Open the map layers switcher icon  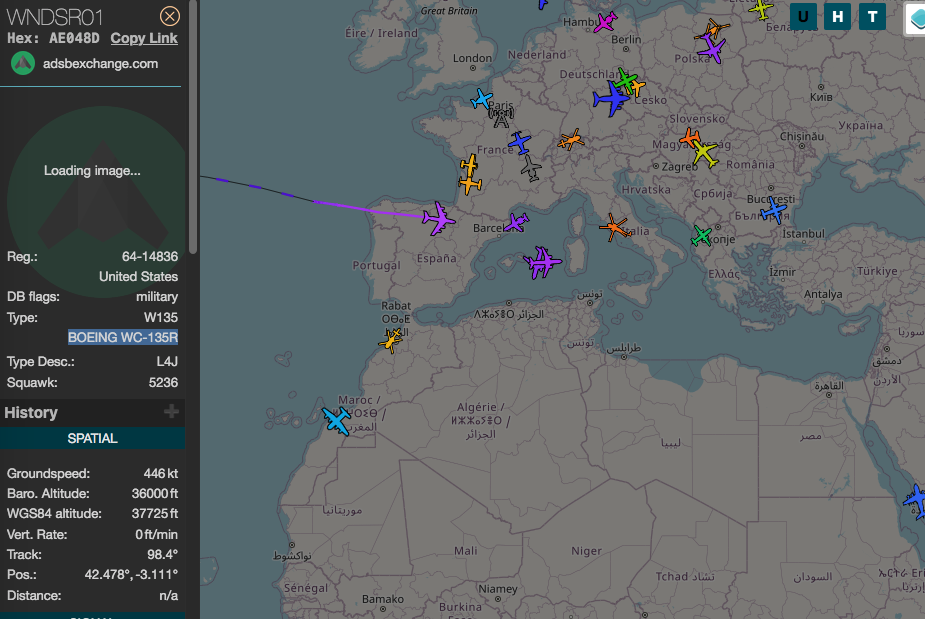pyautogui.click(x=916, y=18)
